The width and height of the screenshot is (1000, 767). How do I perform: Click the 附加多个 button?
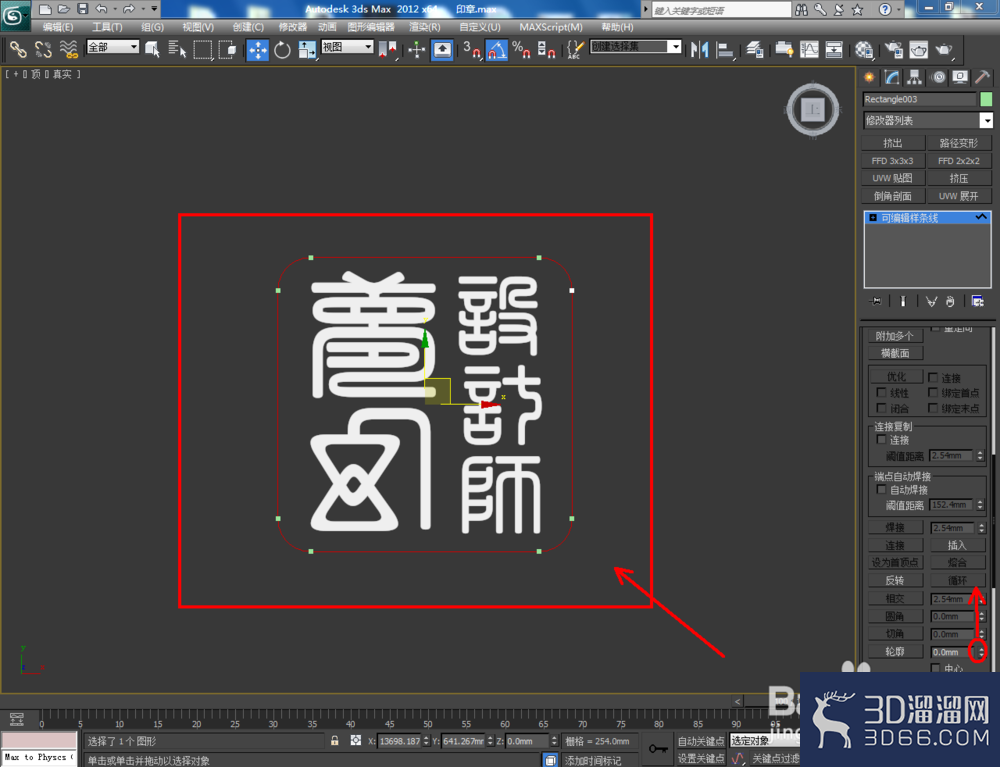pyautogui.click(x=894, y=336)
